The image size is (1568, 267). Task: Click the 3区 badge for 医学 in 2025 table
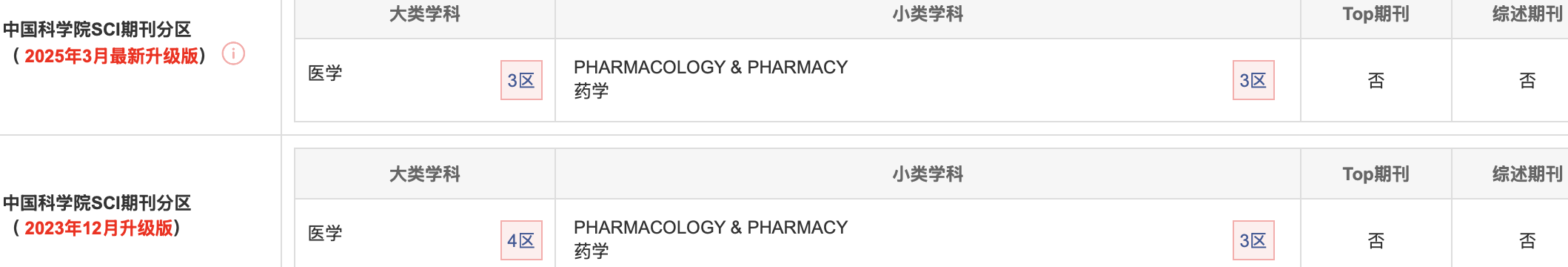(521, 80)
